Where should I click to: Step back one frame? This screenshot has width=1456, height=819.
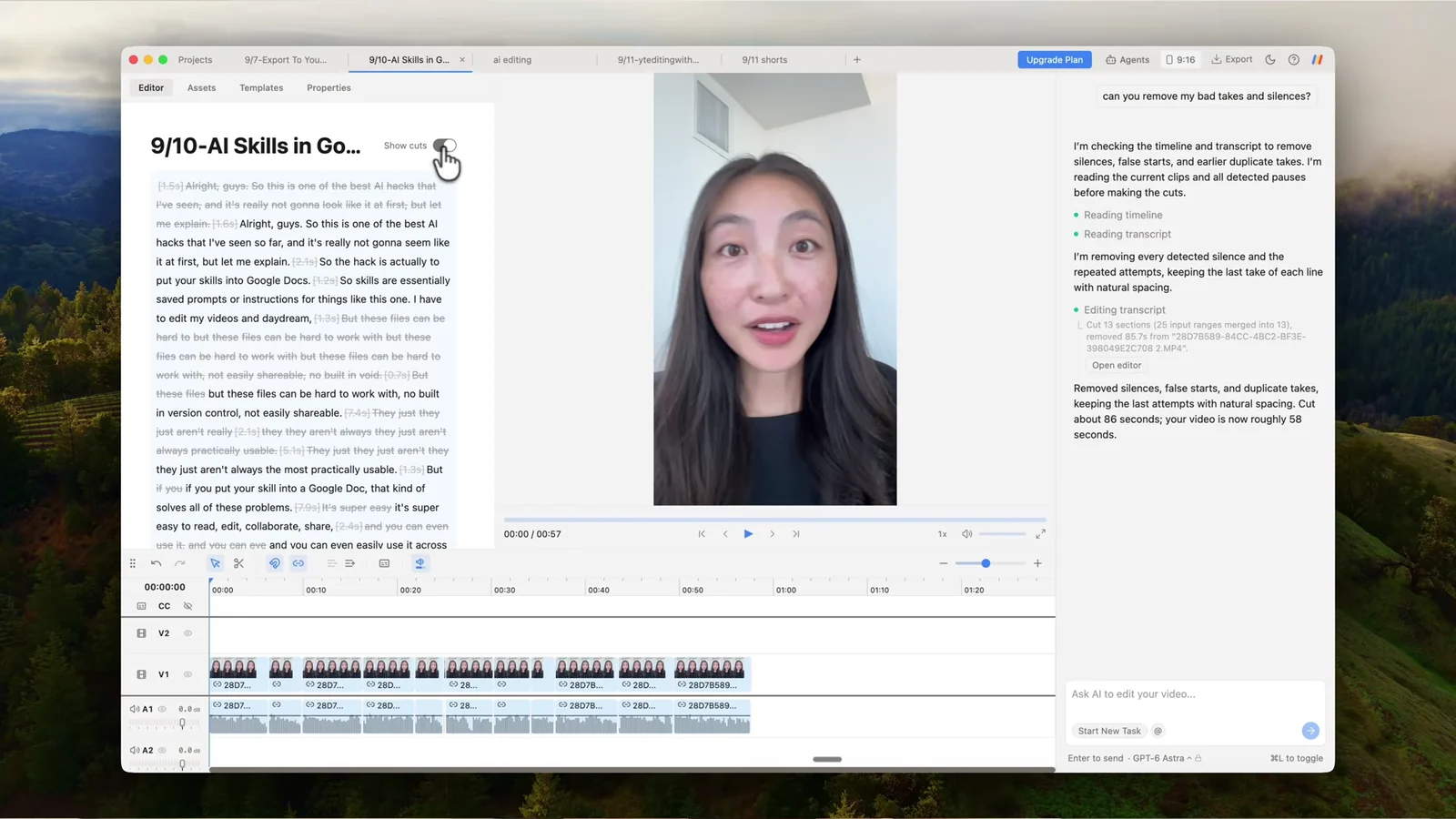point(725,534)
